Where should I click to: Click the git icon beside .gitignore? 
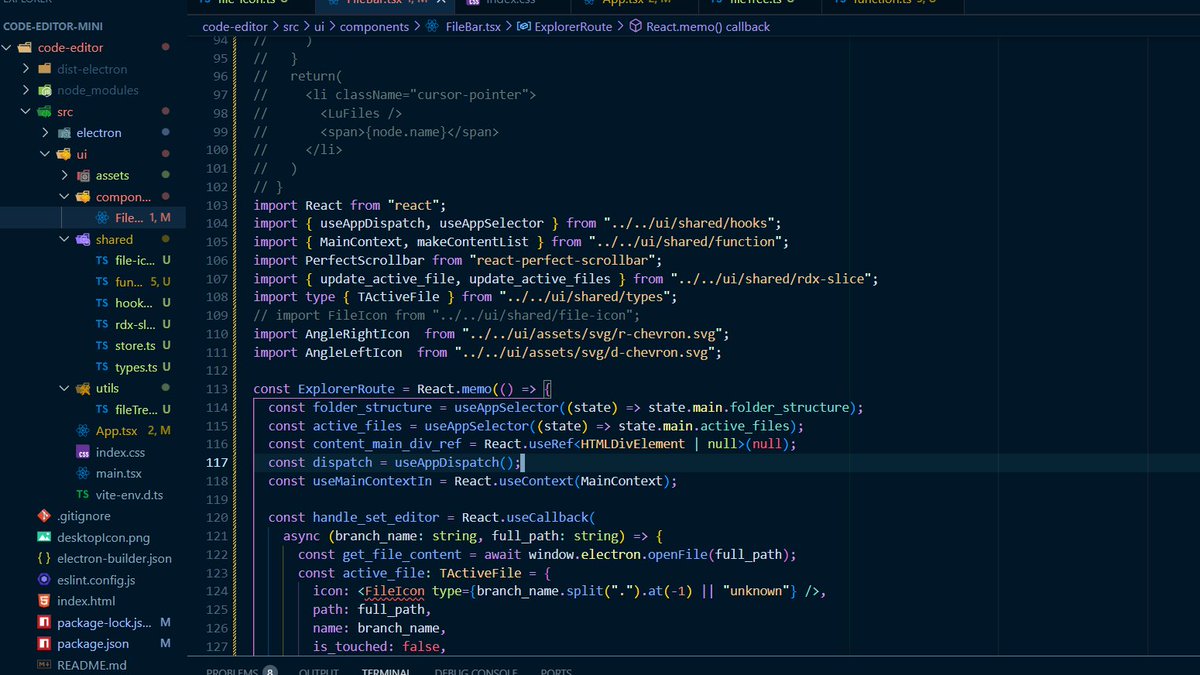point(44,516)
